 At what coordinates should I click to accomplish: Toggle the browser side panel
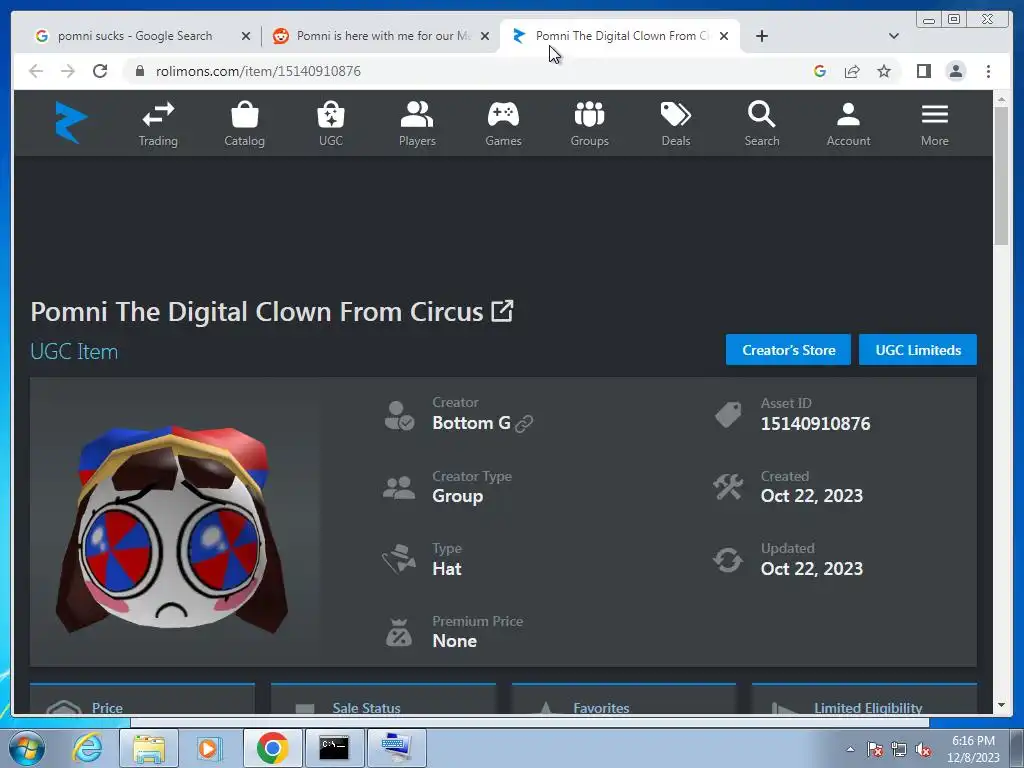click(x=923, y=71)
